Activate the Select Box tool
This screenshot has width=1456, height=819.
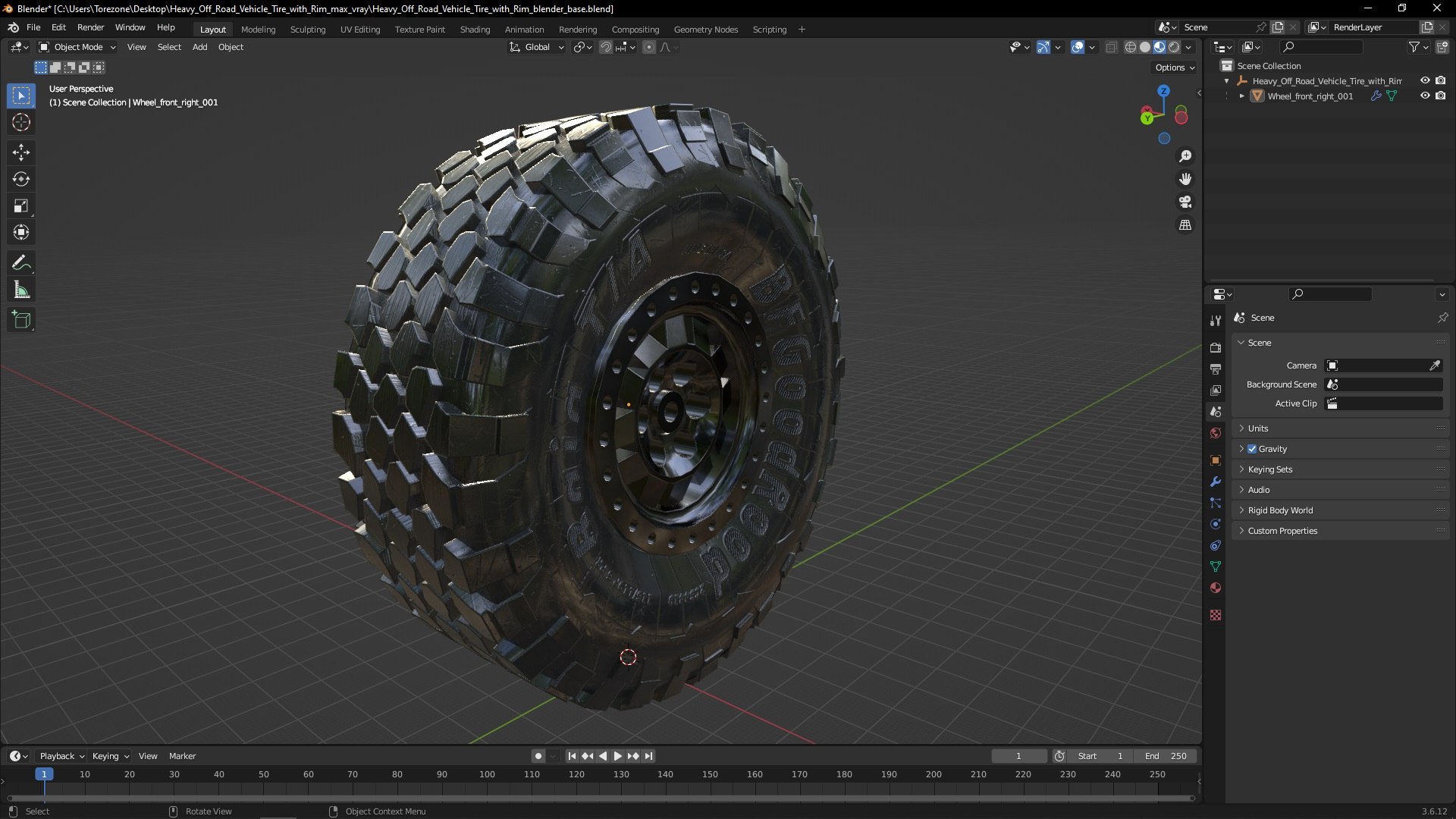[x=21, y=96]
